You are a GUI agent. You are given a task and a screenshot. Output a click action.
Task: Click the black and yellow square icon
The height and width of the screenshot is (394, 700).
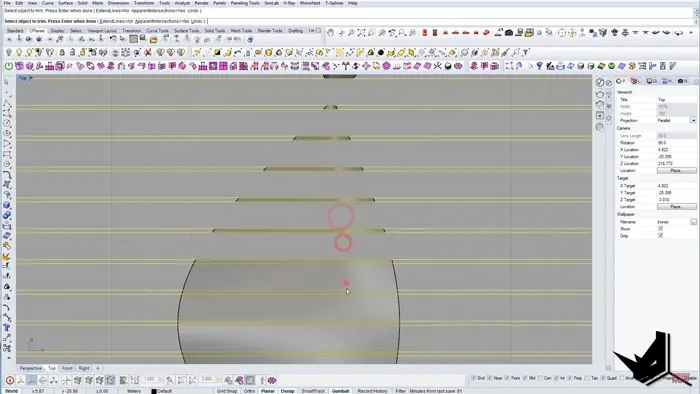point(217,53)
